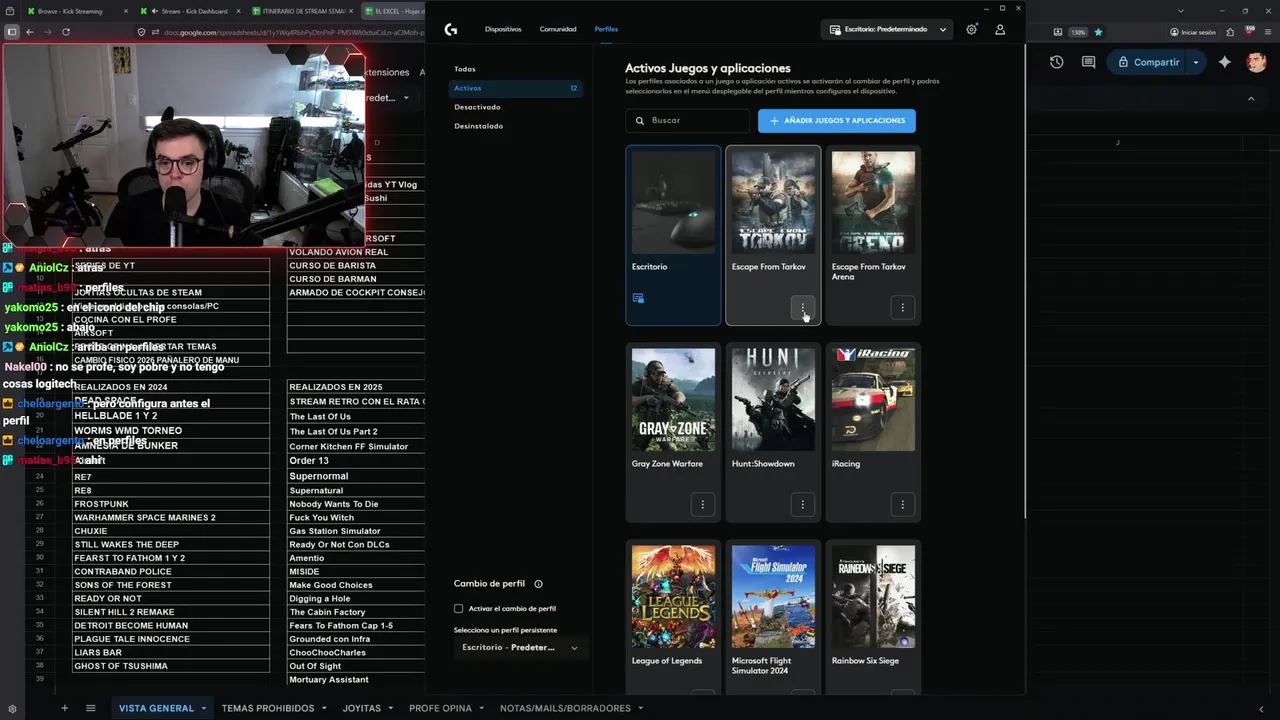The width and height of the screenshot is (1280, 720).
Task: Reload the browser page
Action: (x=66, y=32)
